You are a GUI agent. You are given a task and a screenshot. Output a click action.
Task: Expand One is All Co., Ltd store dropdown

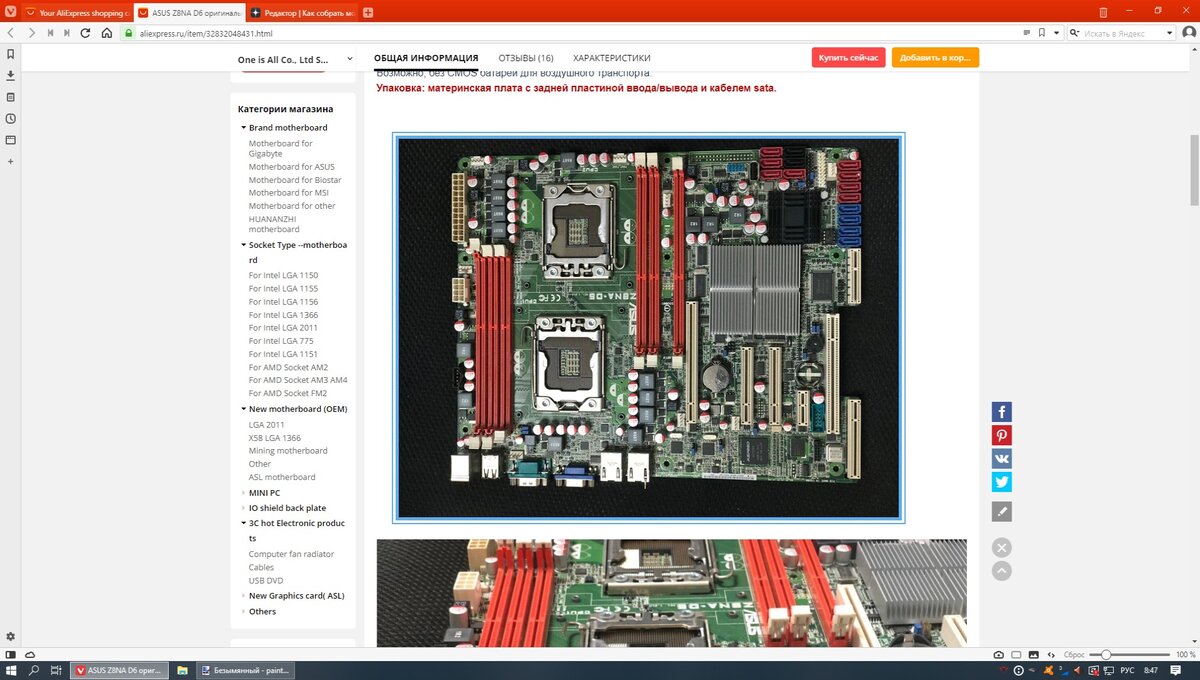click(350, 59)
